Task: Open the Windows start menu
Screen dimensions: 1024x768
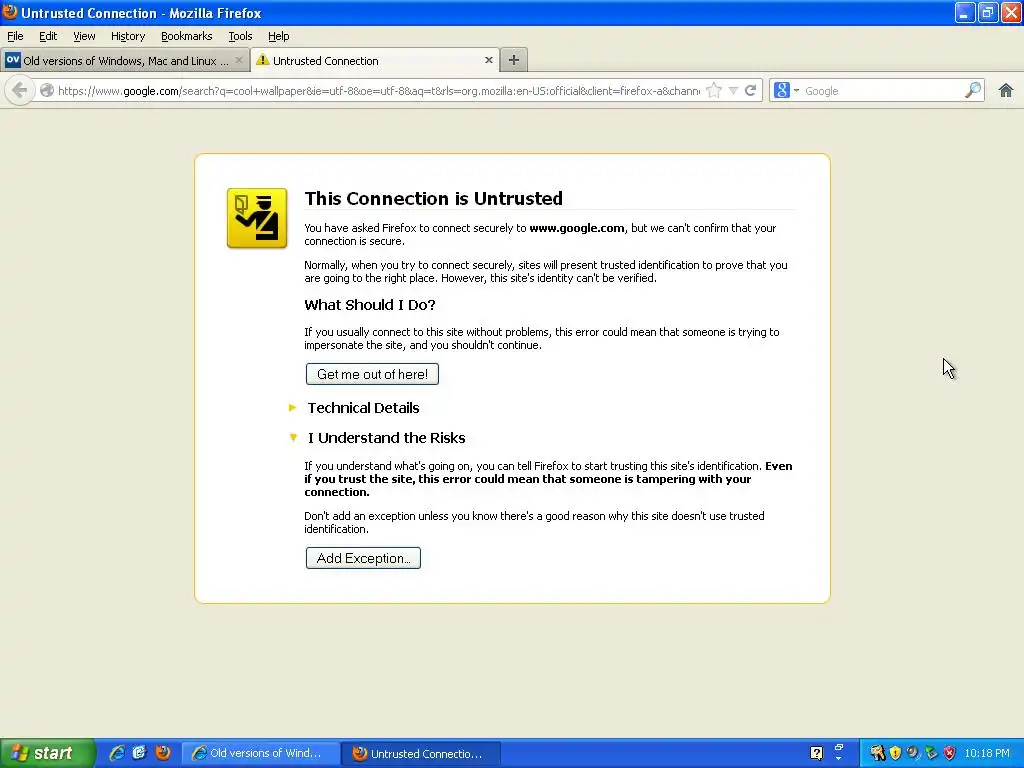Action: pos(46,753)
